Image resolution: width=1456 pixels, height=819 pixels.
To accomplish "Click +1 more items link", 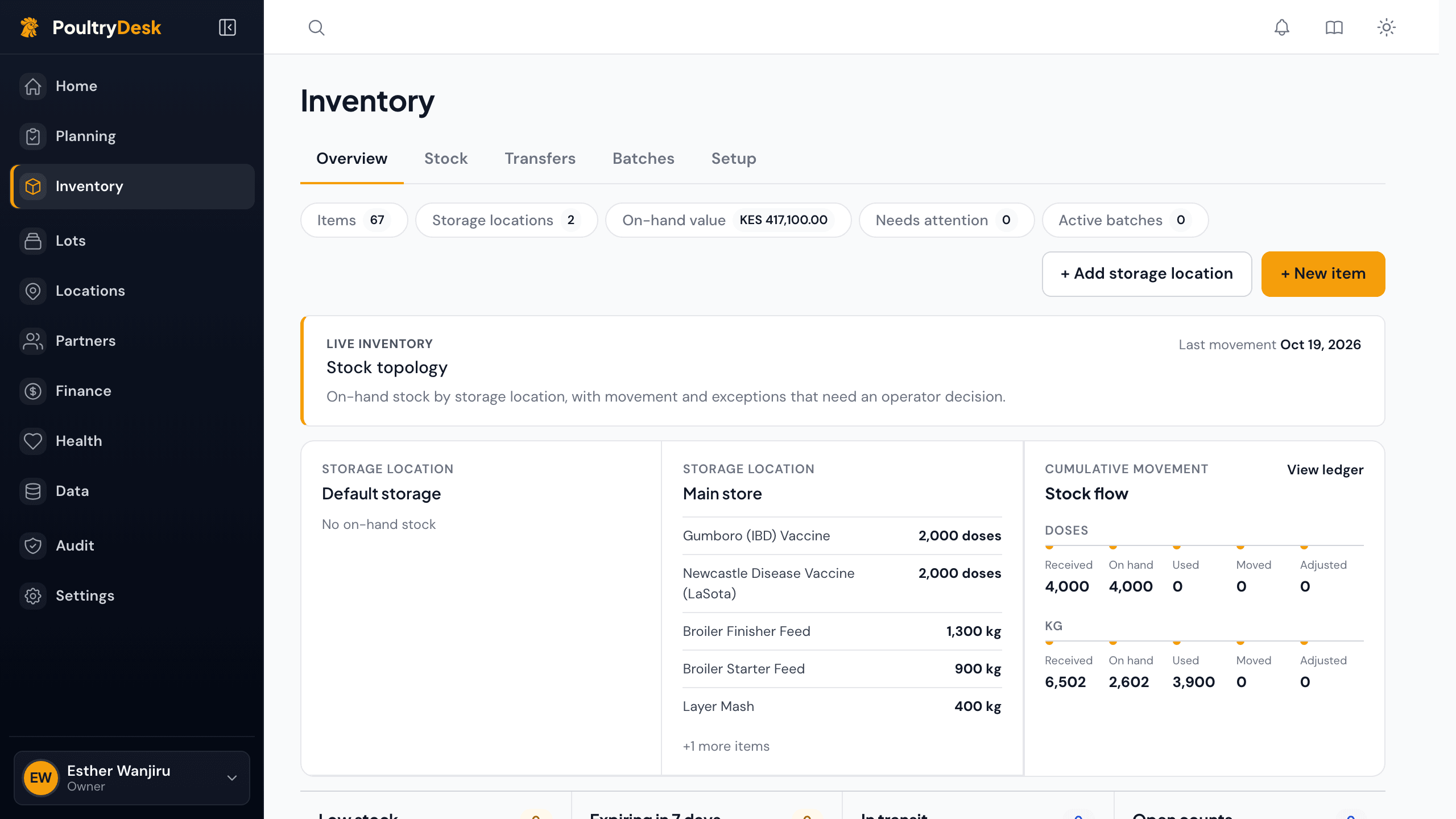I will pyautogui.click(x=726, y=746).
